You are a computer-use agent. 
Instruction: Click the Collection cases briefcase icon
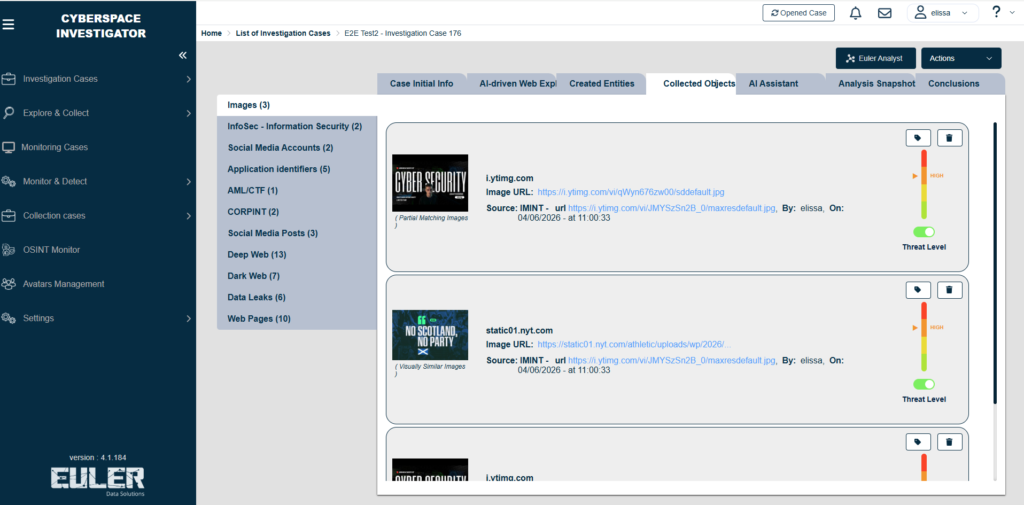coord(8,216)
